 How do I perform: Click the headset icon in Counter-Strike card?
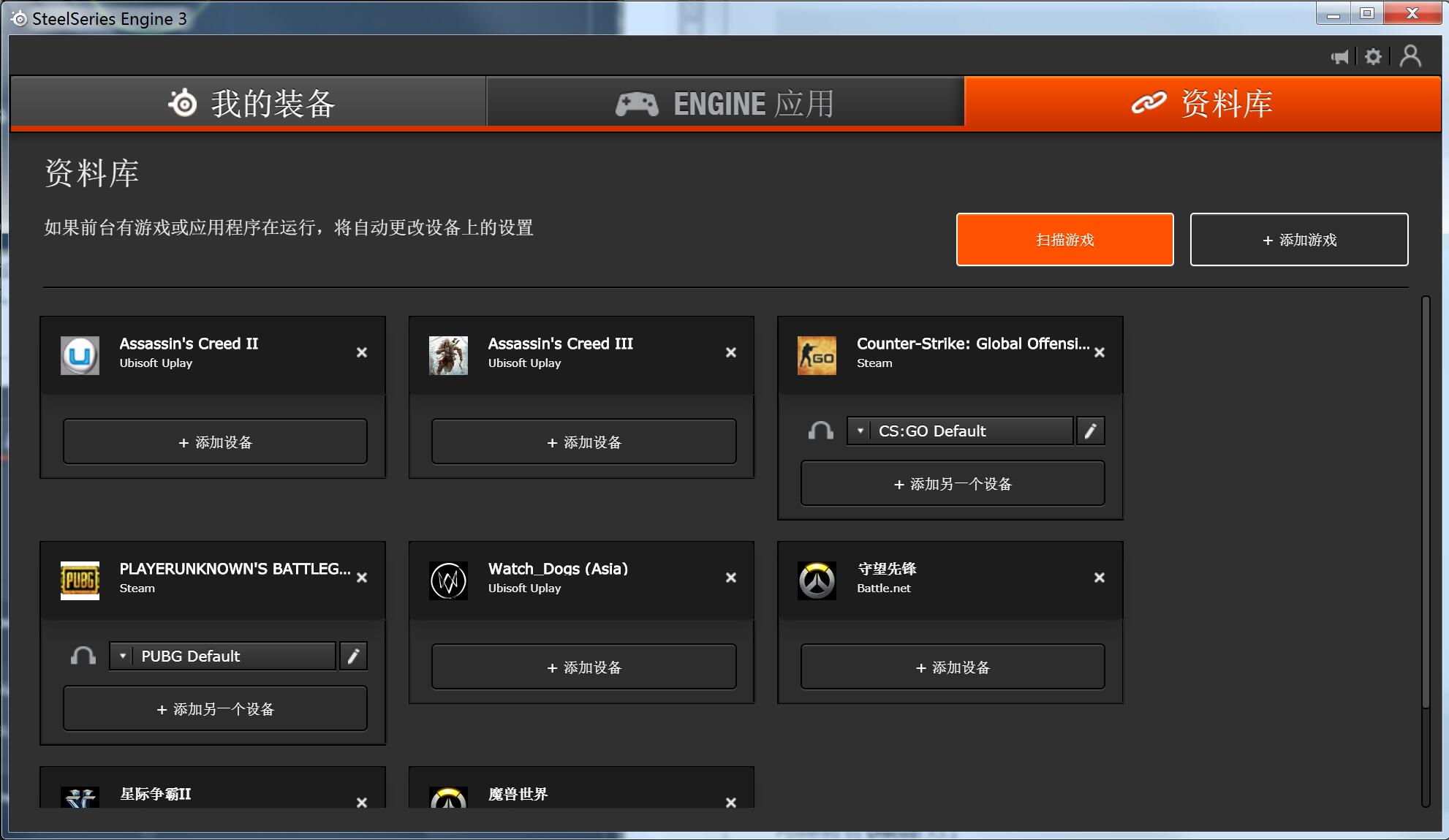(x=820, y=431)
